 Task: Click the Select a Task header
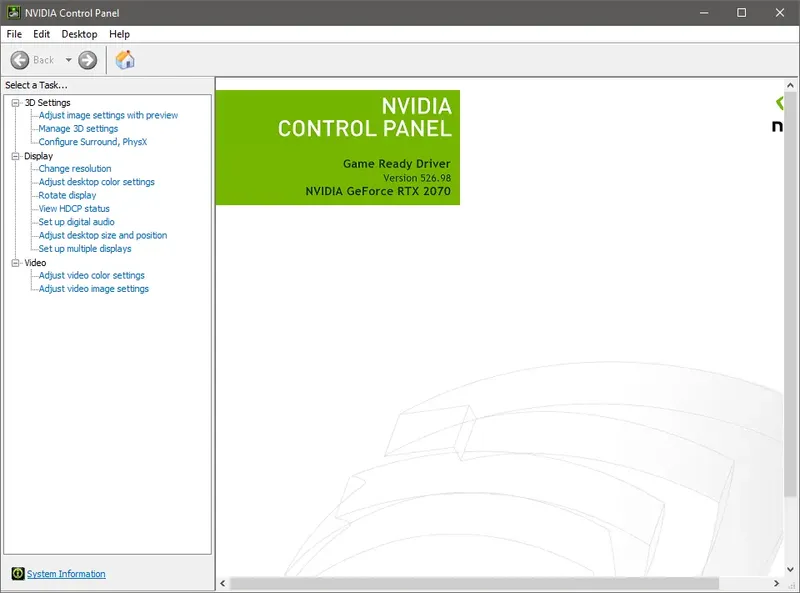pyautogui.click(x=36, y=85)
